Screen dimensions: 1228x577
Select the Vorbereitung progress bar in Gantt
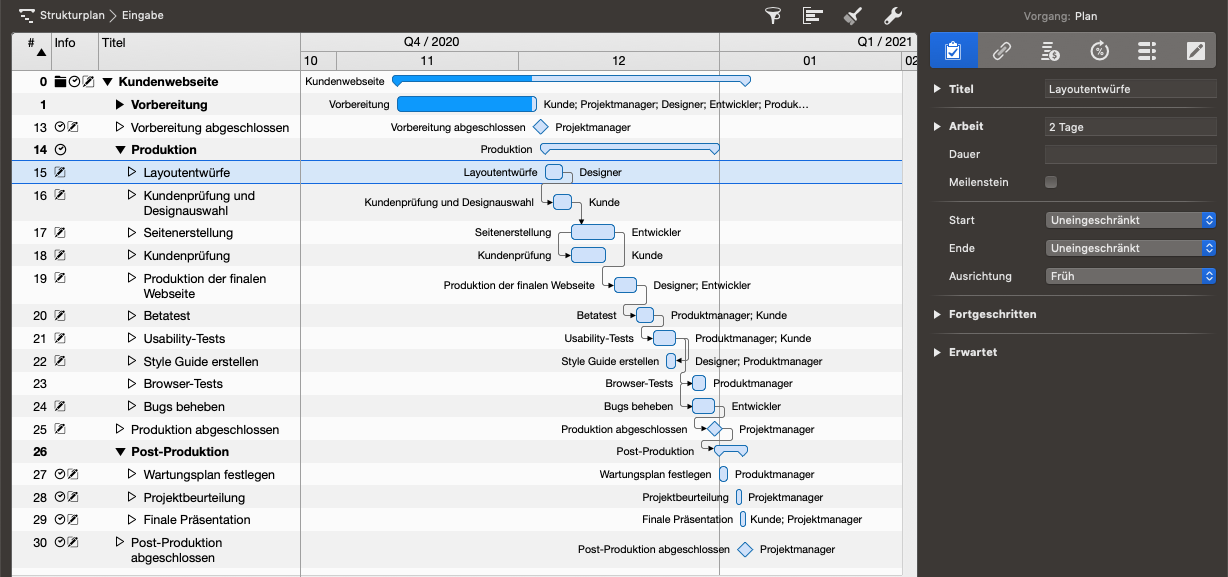[x=466, y=104]
